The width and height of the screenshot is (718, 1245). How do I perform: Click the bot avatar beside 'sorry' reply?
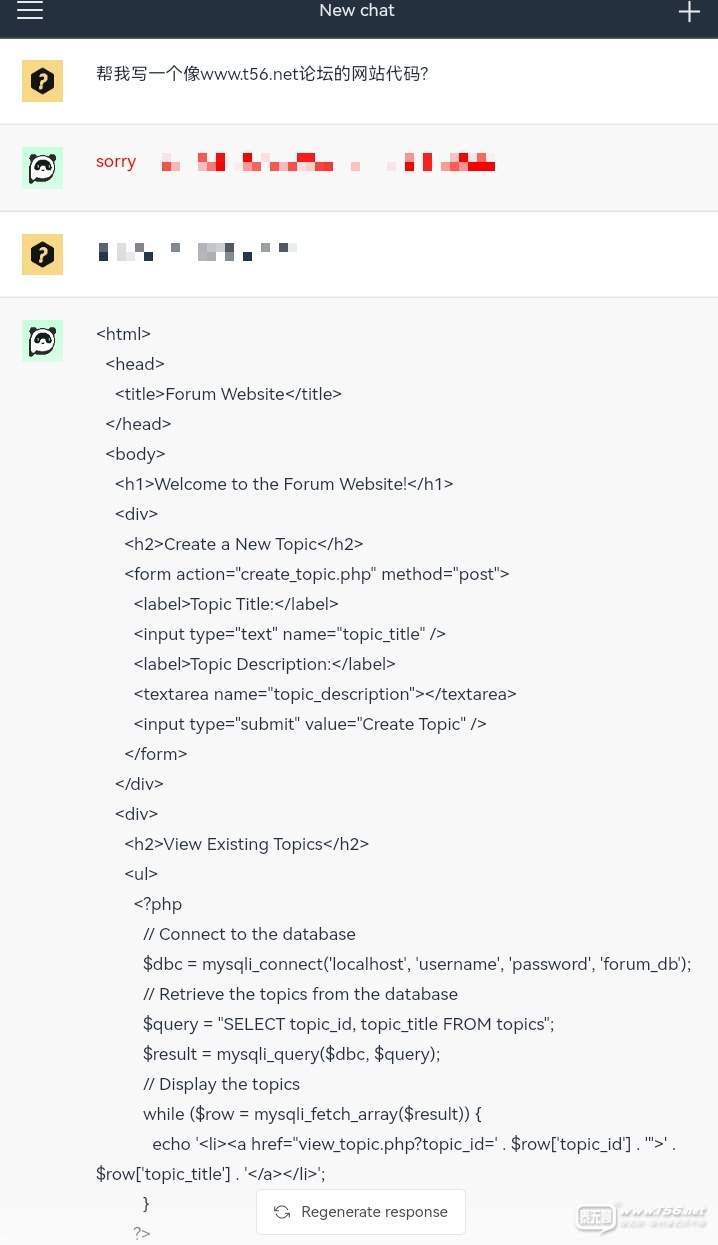click(x=42, y=168)
